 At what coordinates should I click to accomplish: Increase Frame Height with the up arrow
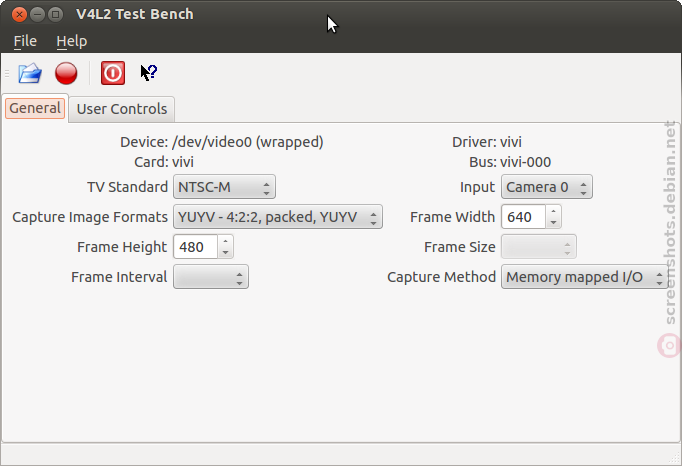(225, 241)
